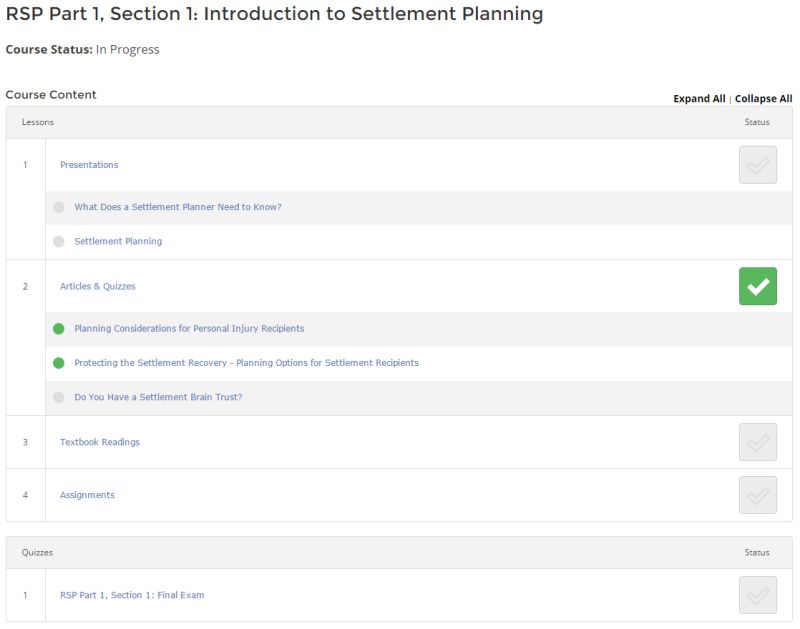Click the status checkmark for Assignments
The width and height of the screenshot is (800, 629).
point(760,494)
